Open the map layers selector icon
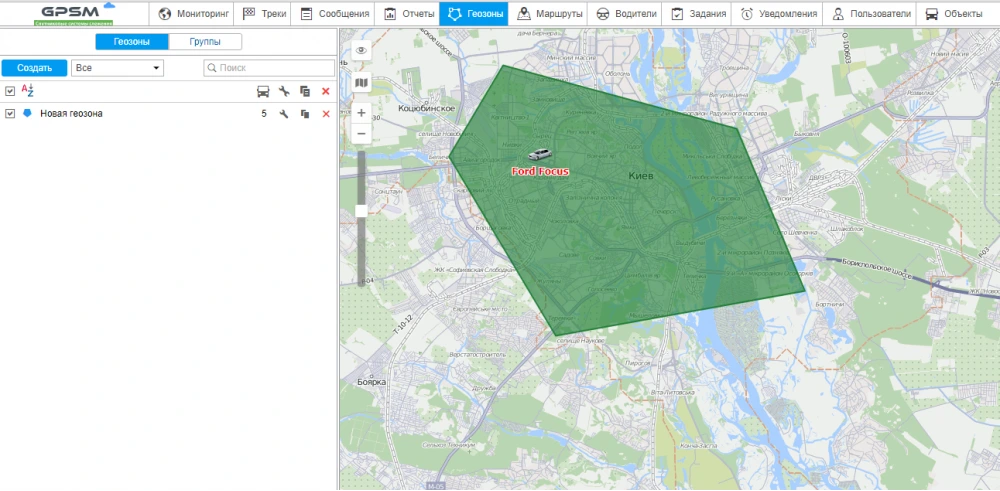 click(361, 82)
